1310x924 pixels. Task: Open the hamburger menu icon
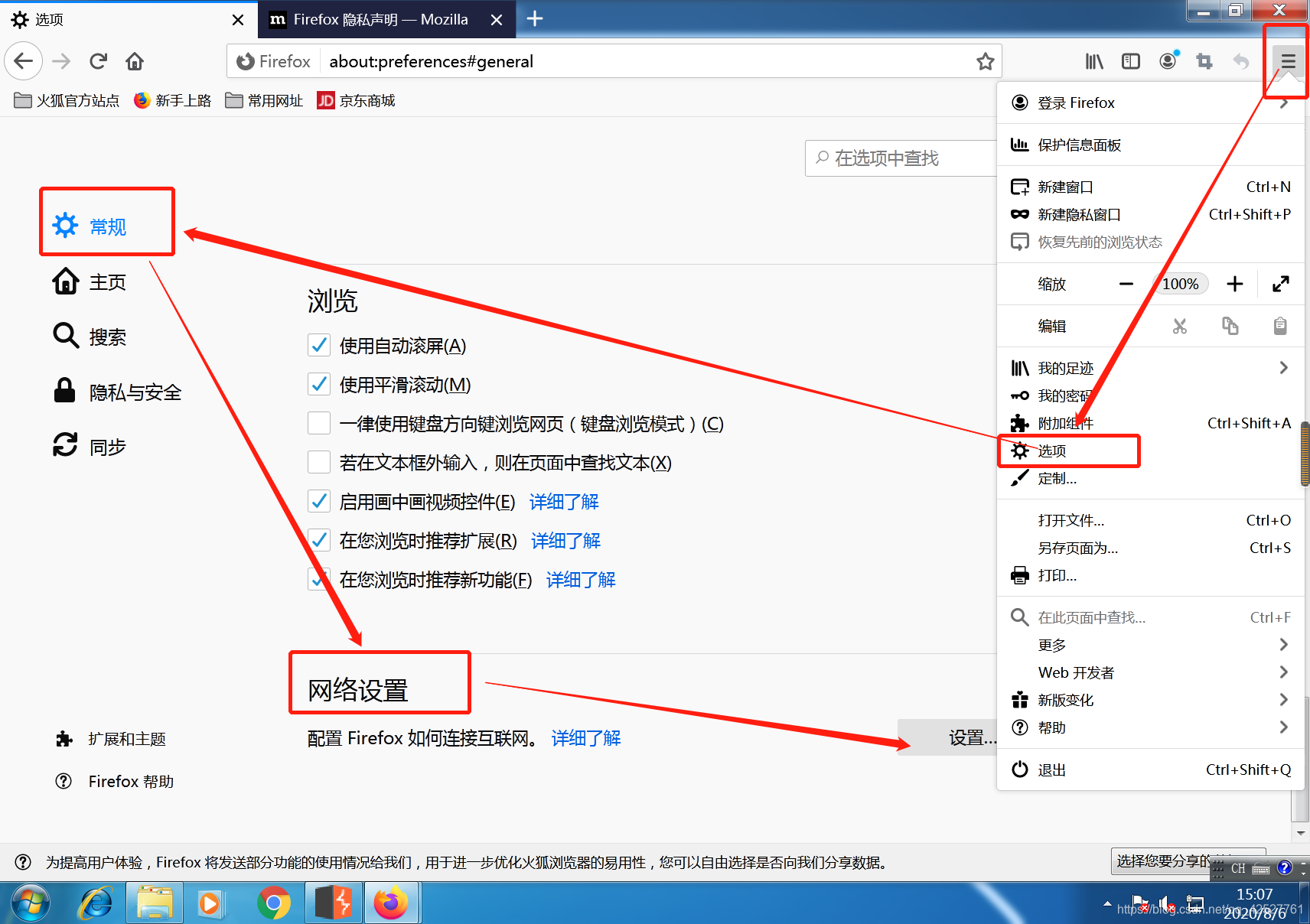click(x=1286, y=61)
